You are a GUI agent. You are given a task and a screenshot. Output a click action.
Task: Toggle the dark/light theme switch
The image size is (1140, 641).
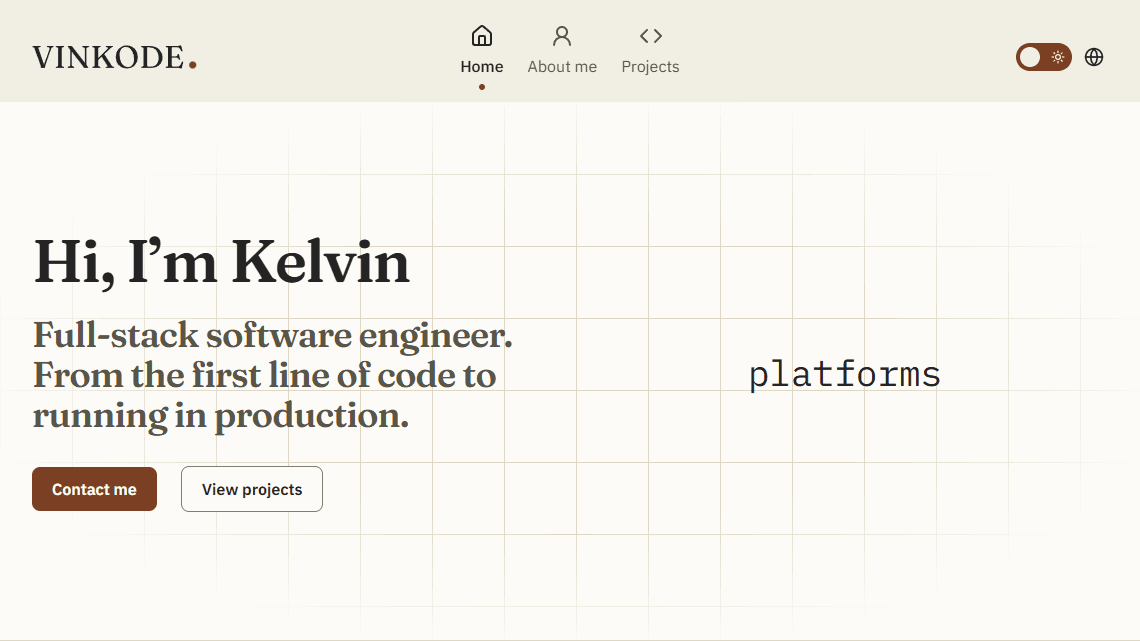[x=1043, y=57]
